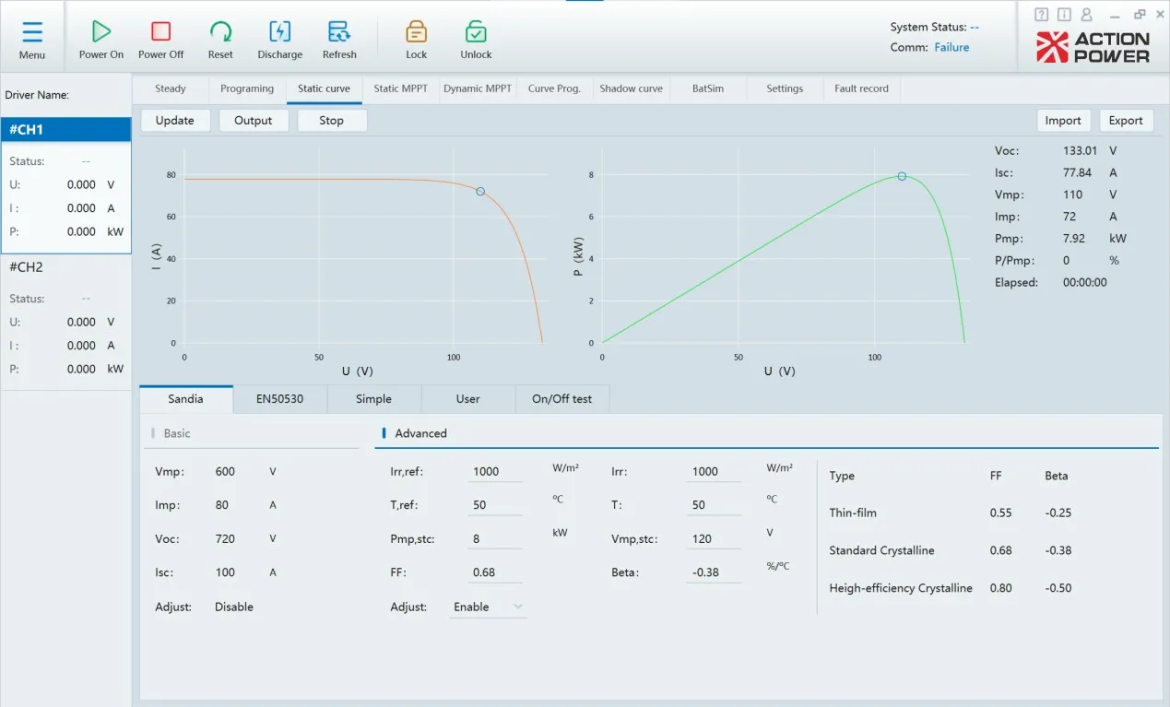Click the Standard Crystalline type row

(951, 550)
